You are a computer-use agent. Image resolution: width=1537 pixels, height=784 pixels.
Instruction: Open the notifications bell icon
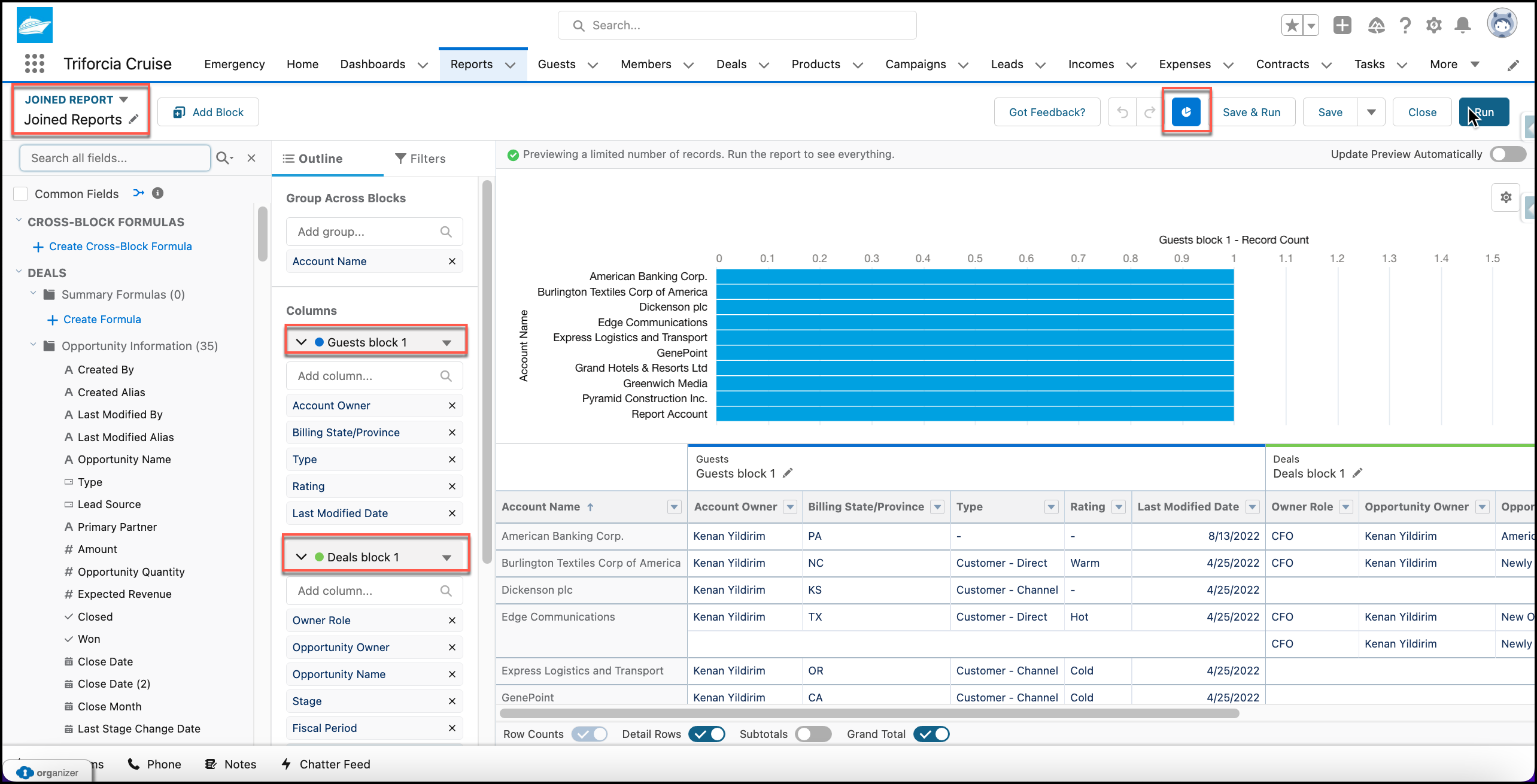click(x=1463, y=25)
